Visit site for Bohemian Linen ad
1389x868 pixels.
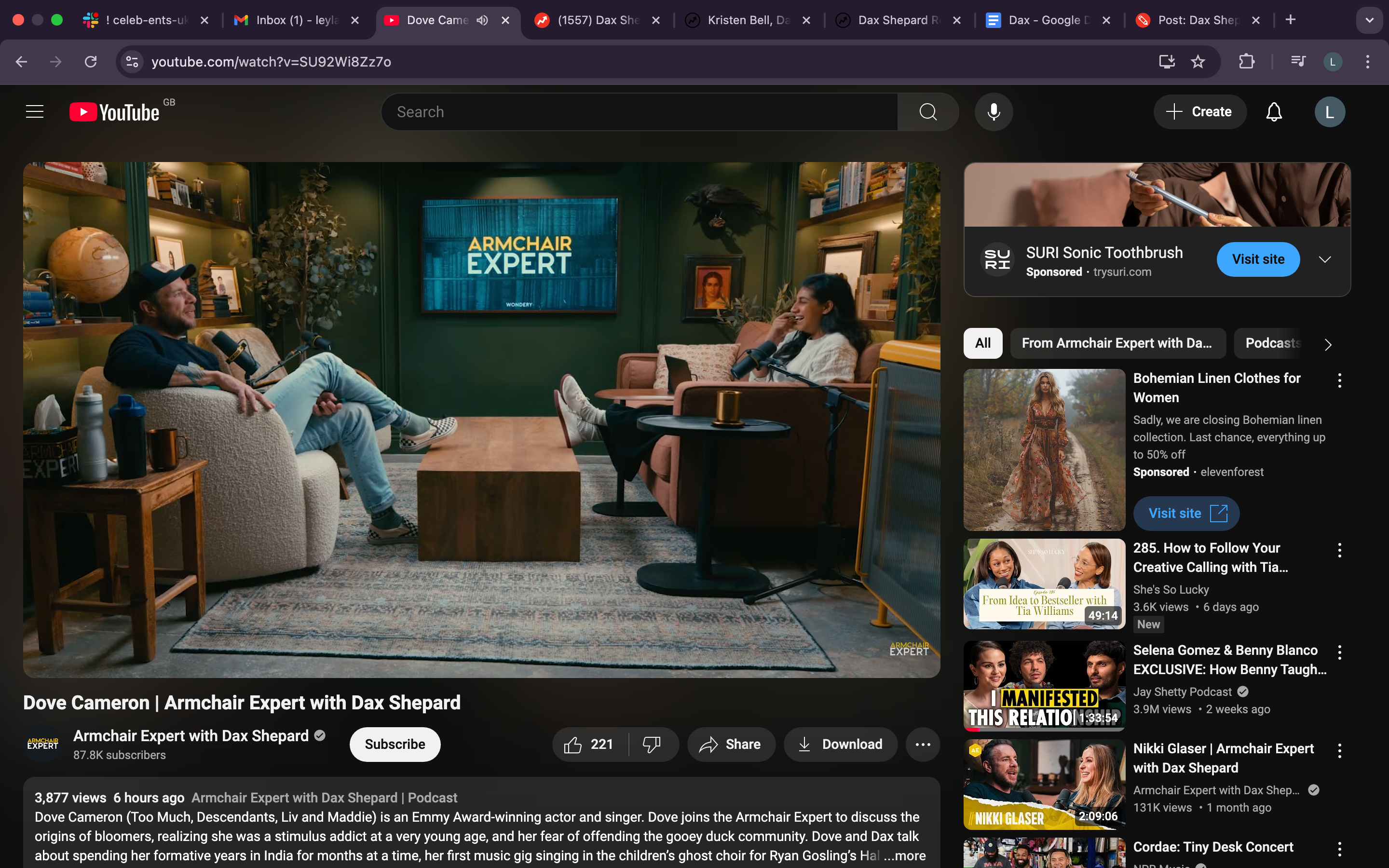pyautogui.click(x=1186, y=513)
